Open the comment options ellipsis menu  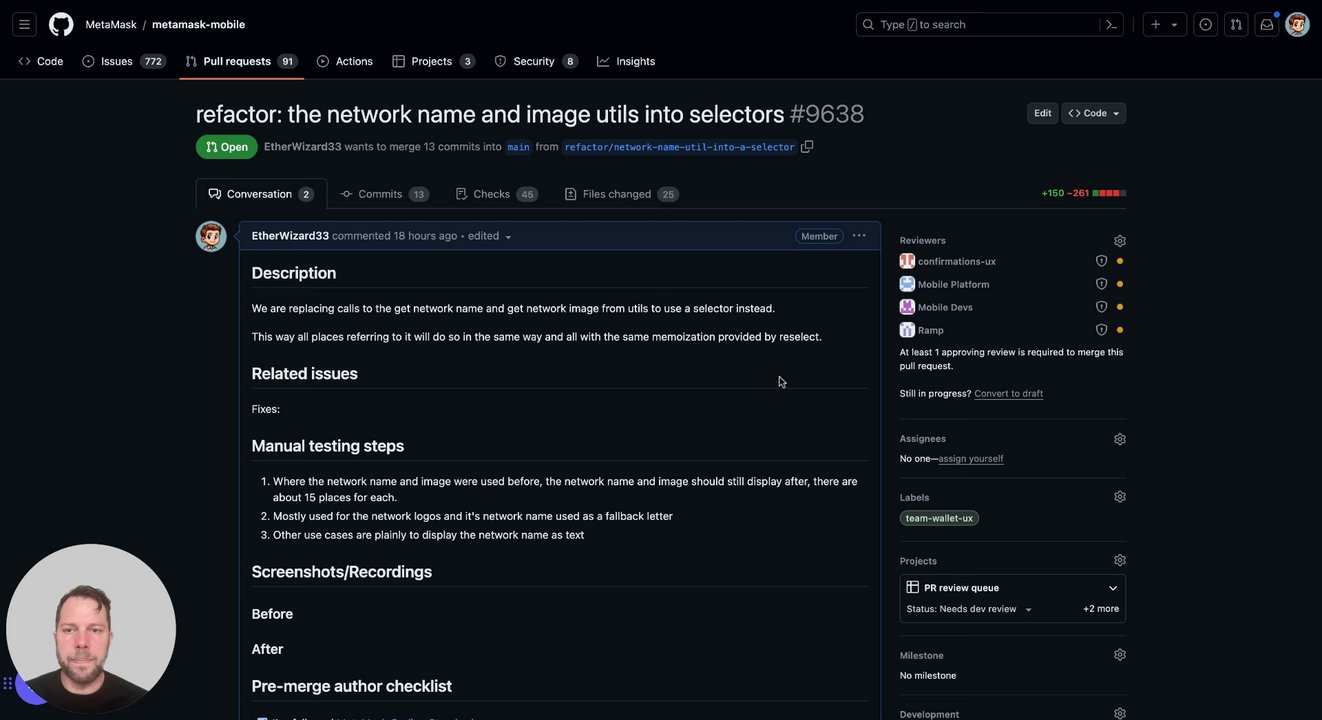(x=859, y=236)
